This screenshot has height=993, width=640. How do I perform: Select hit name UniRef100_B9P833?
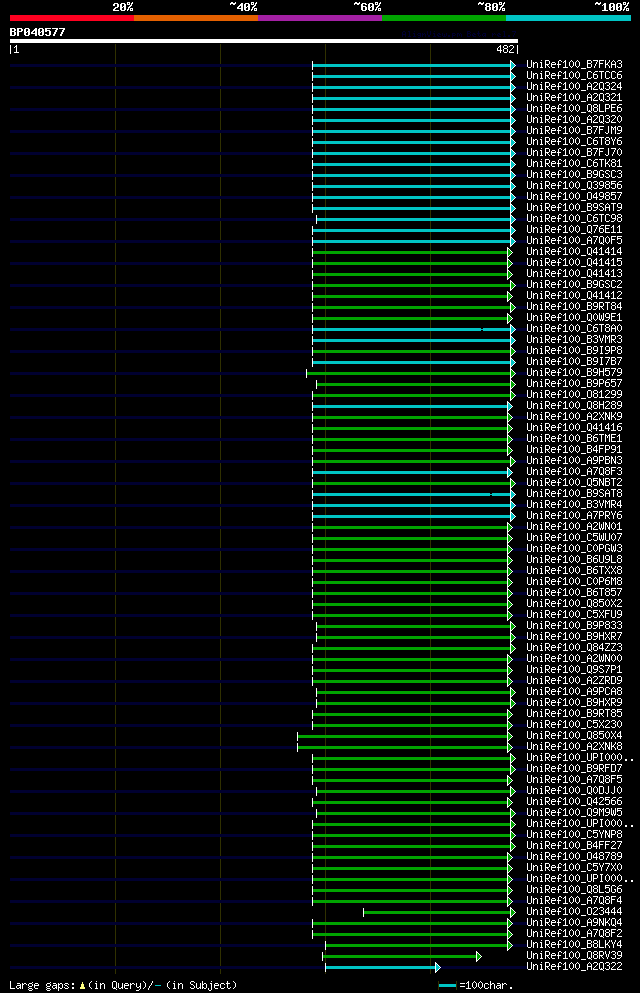[x=574, y=626]
